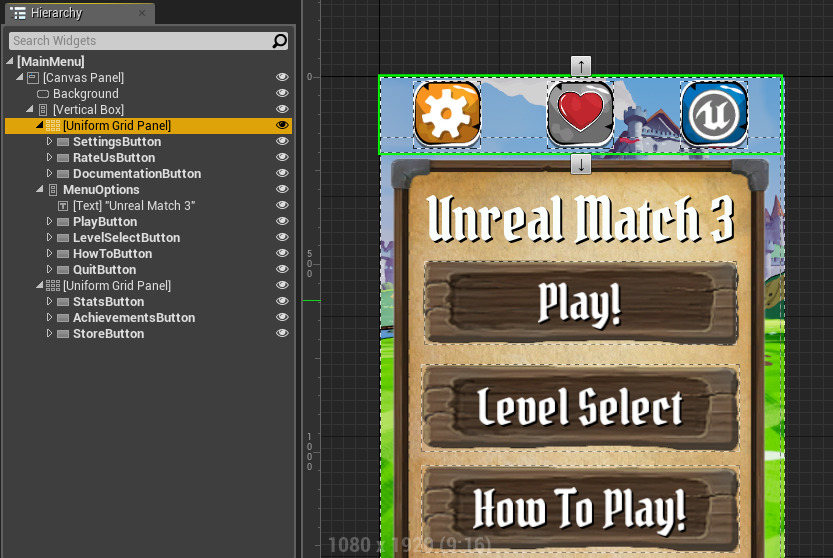Click the StatsButton widget icon
Screen dimensions: 833x558
(x=63, y=302)
